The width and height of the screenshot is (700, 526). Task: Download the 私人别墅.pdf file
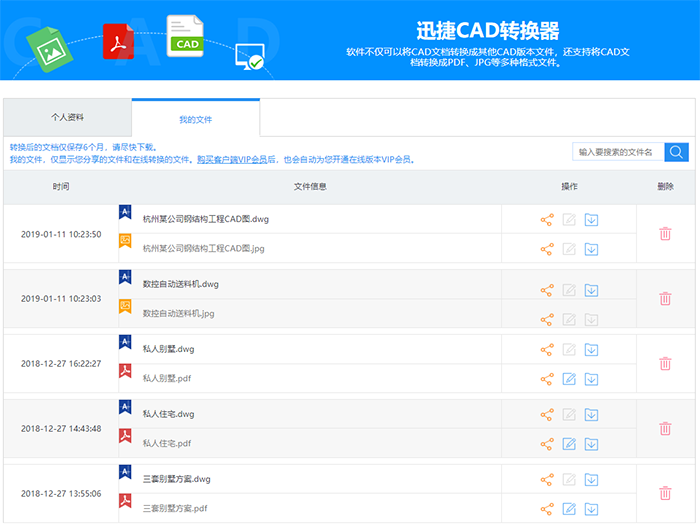click(592, 379)
